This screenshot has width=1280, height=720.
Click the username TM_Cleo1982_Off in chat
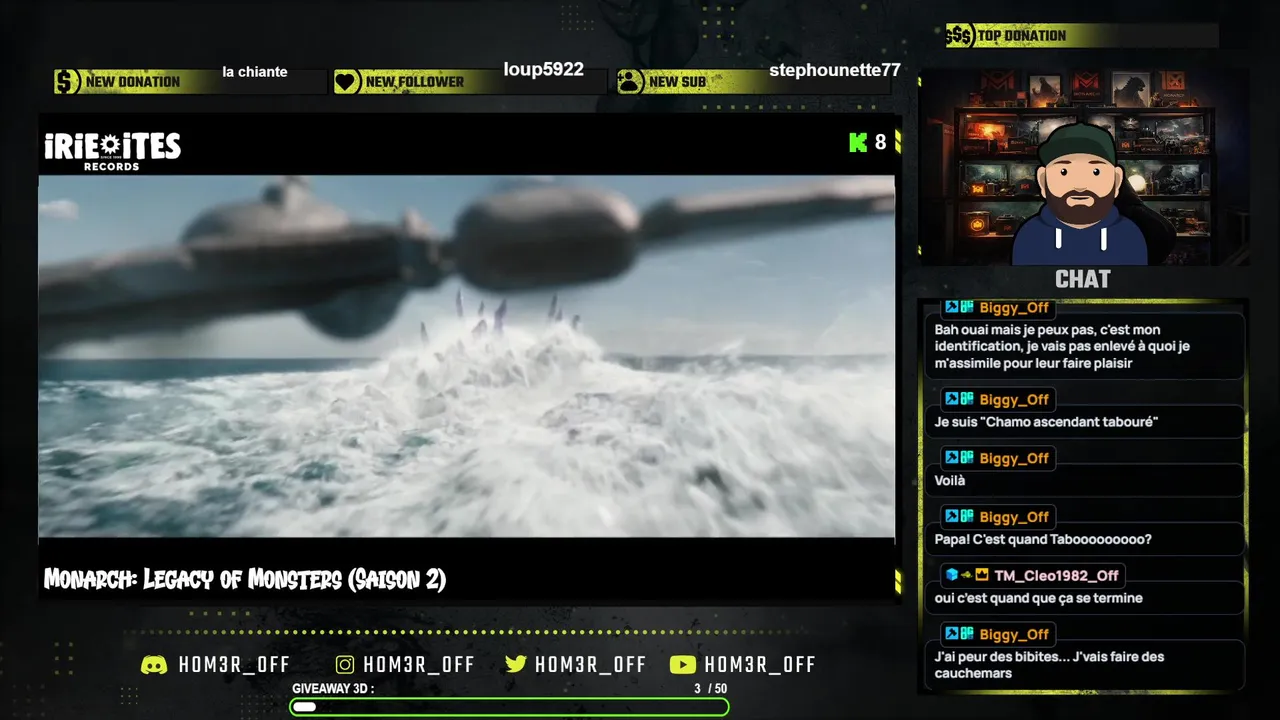[1056, 575]
